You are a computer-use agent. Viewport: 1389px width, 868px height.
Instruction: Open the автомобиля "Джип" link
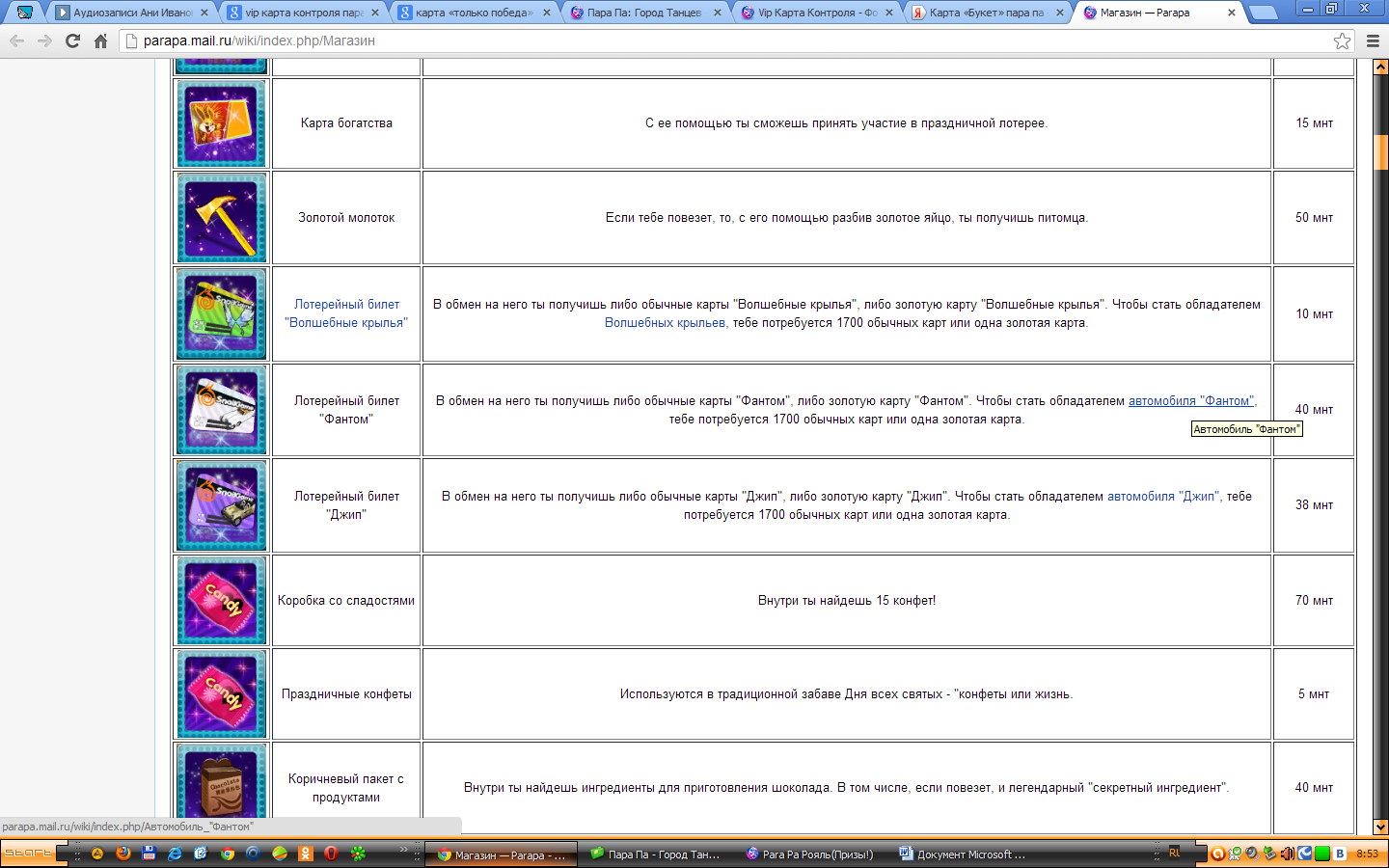click(1163, 496)
